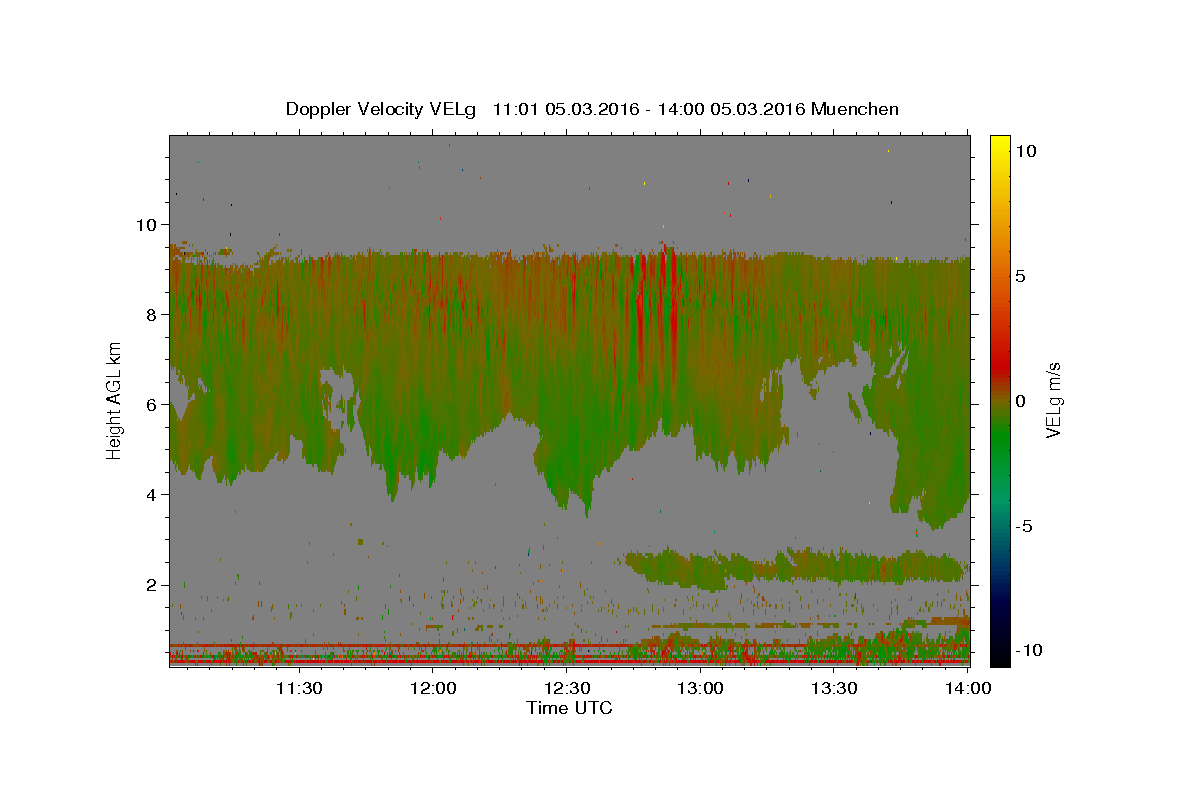Click the green region of the colorbar
The width and height of the screenshot is (1200, 800).
click(999, 450)
